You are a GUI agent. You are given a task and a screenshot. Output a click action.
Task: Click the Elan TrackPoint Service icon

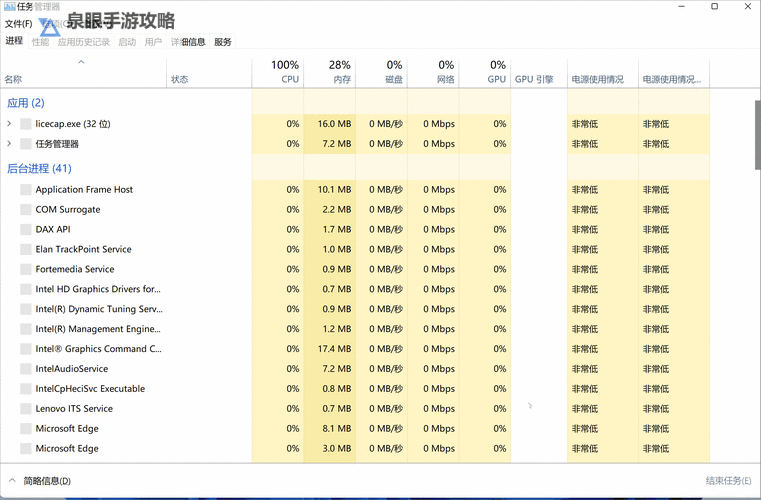pos(26,249)
